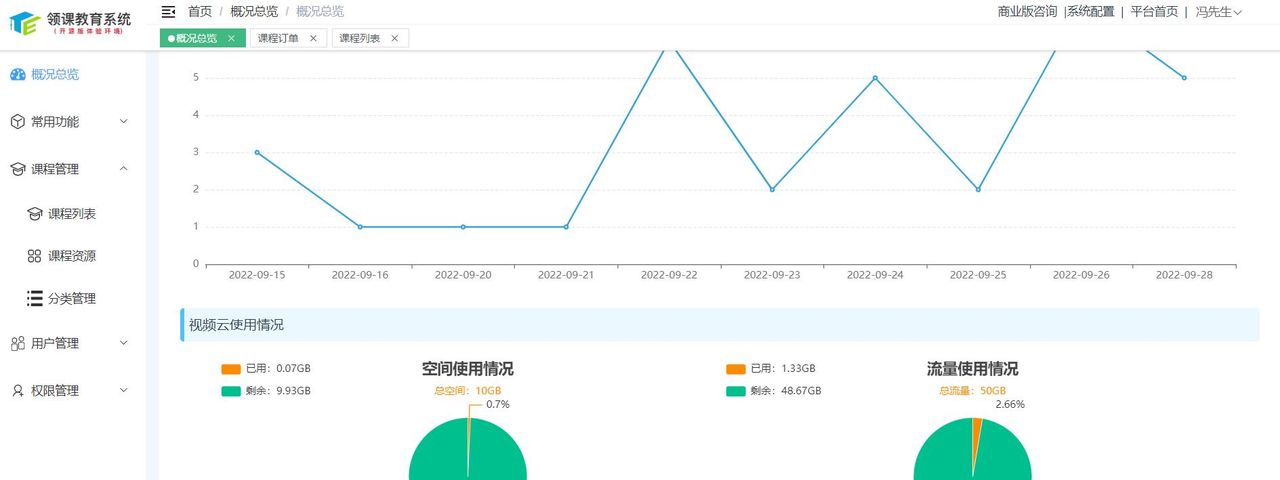Screen dimensions: 1280x480
Task: Click the 2022-09-22 axis label
Action: pyautogui.click(x=669, y=275)
